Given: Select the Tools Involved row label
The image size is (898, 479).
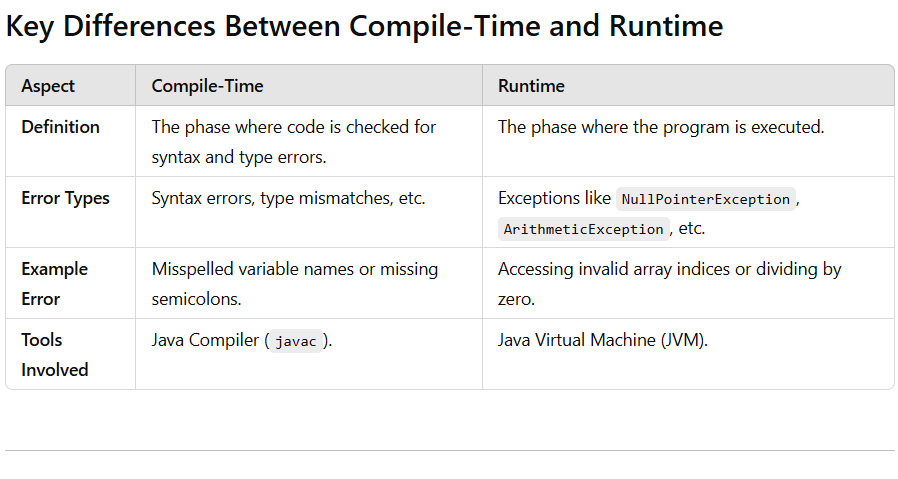Looking at the screenshot, I should [54, 355].
